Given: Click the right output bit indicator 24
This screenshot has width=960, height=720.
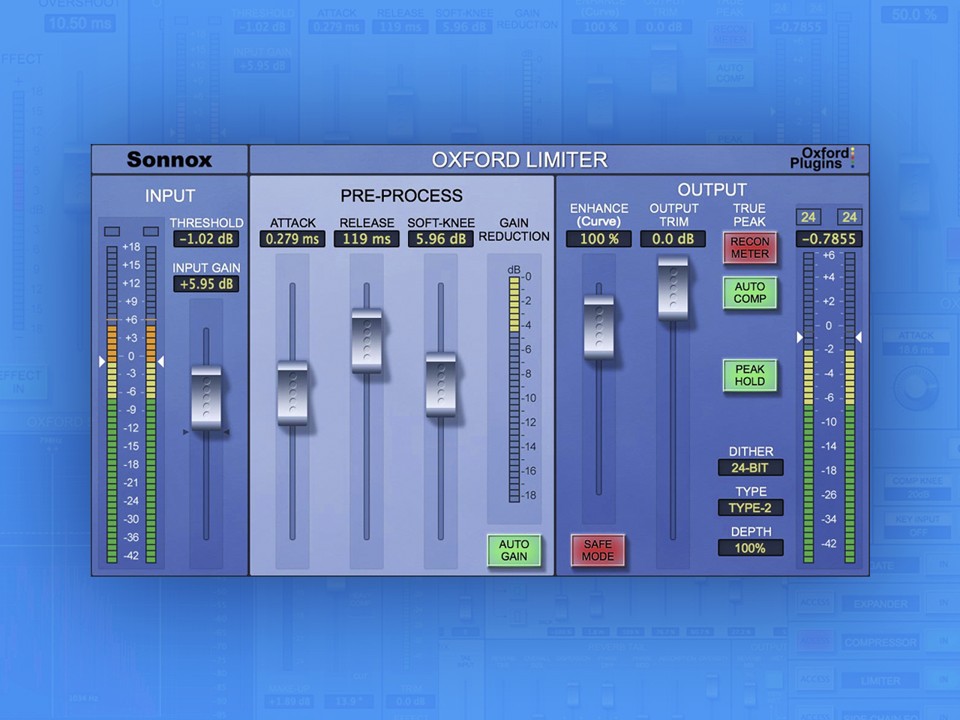Looking at the screenshot, I should 849,217.
